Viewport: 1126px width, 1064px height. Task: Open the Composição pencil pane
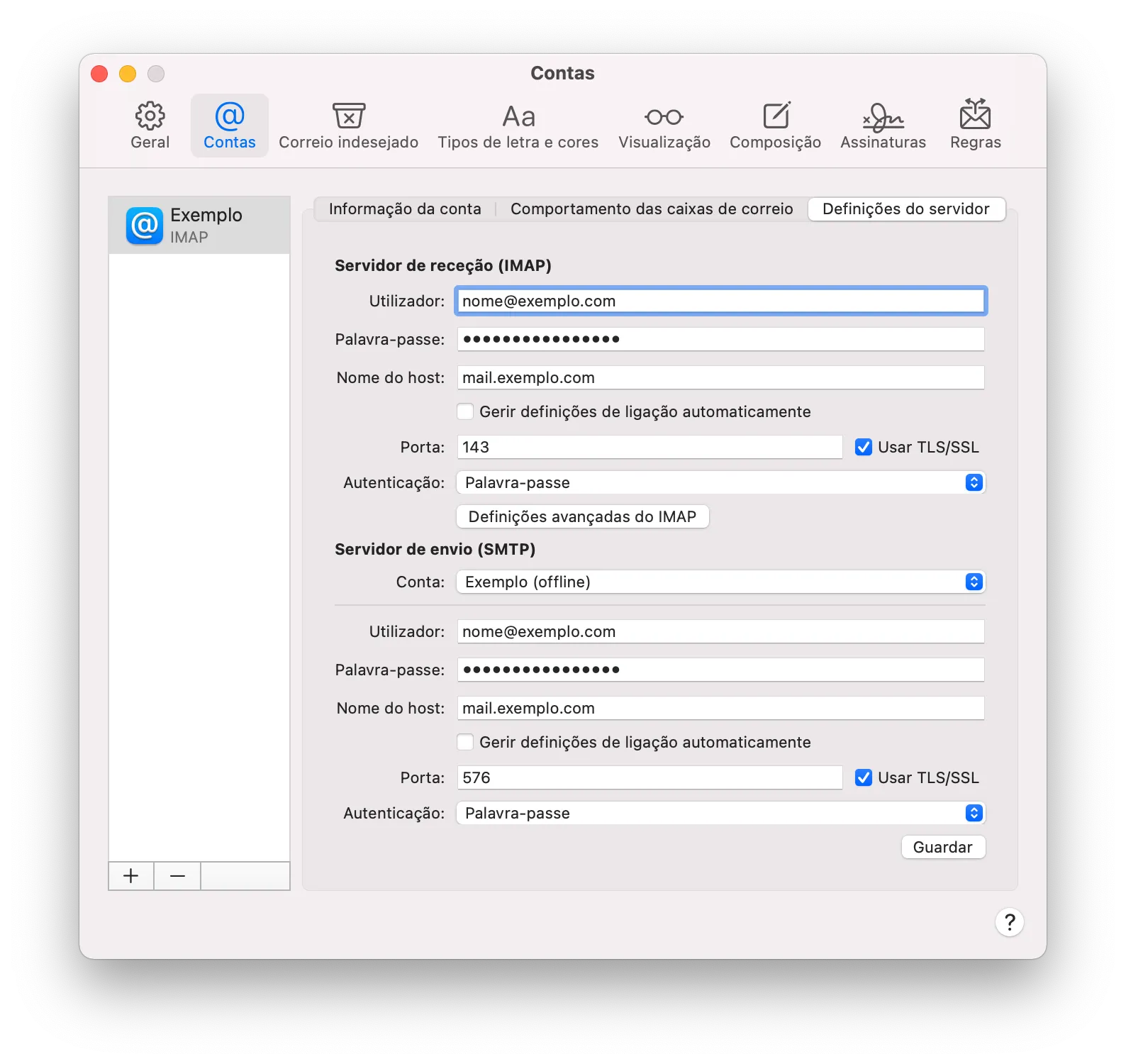click(x=775, y=126)
